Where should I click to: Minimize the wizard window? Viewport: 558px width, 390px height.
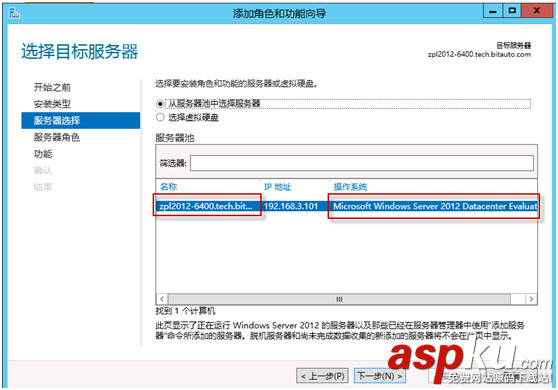pyautogui.click(x=493, y=11)
